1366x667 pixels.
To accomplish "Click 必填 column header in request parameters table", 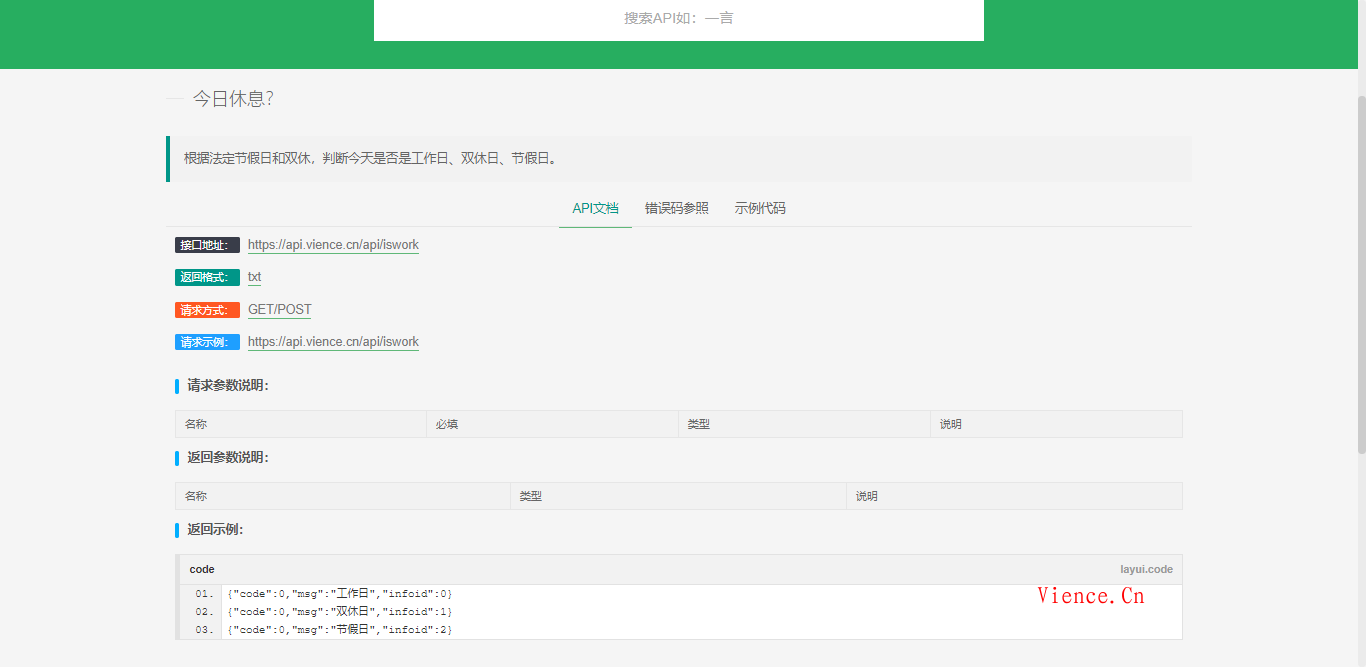I will [x=447, y=424].
